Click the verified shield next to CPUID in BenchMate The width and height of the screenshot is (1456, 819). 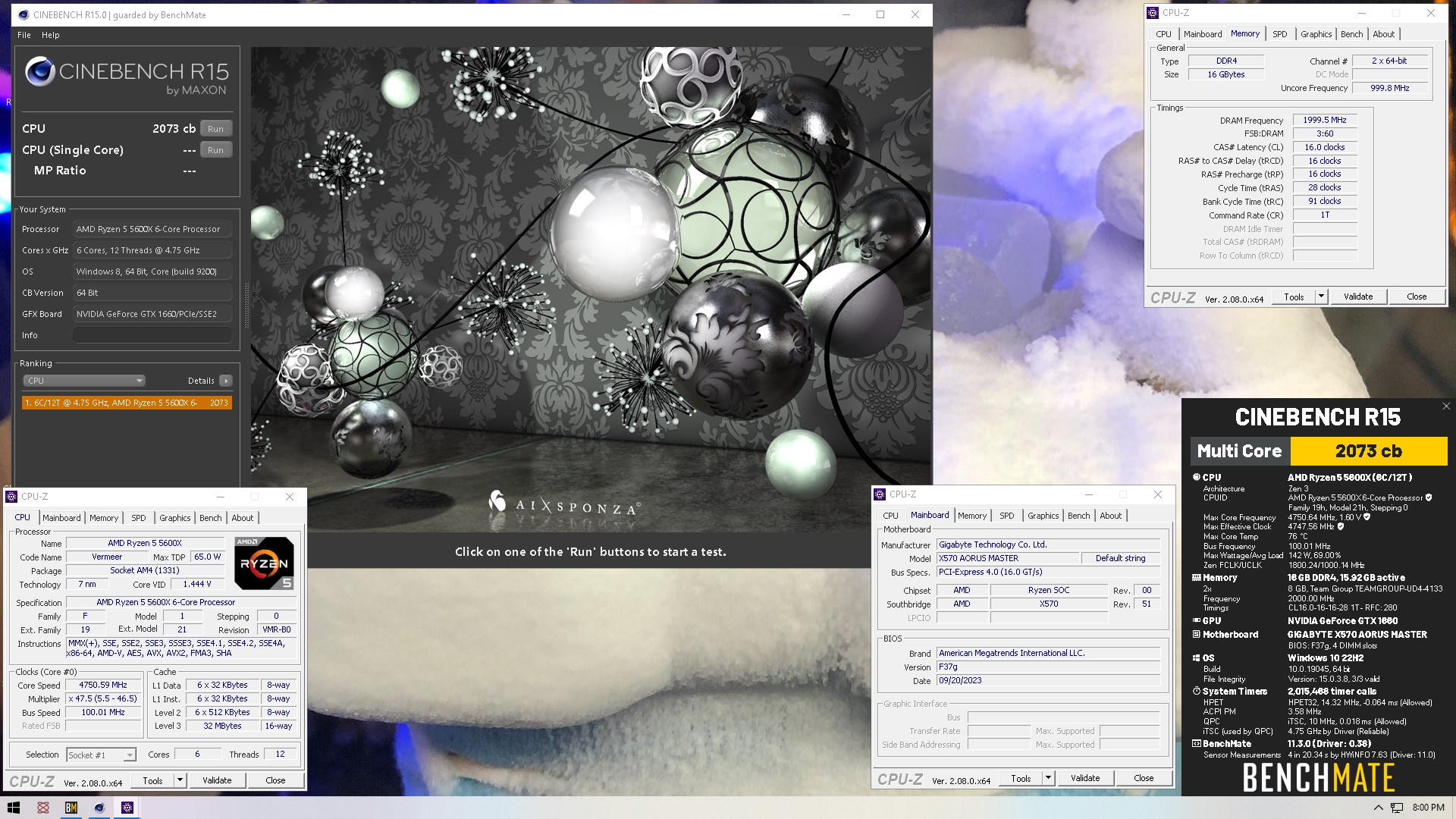click(x=1429, y=497)
